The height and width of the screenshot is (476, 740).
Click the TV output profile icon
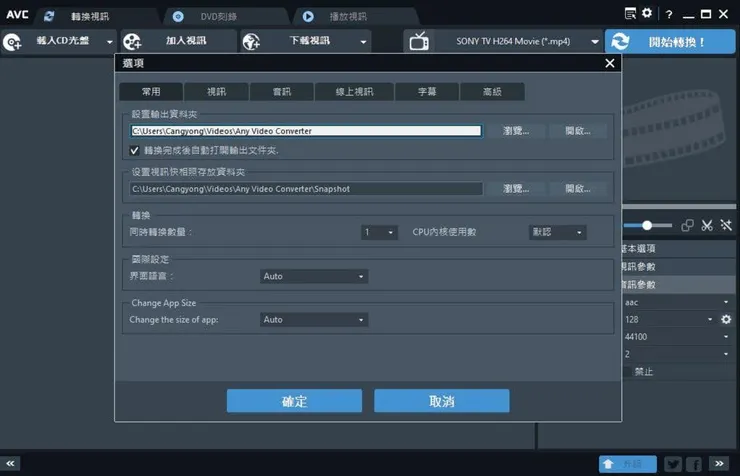click(x=419, y=42)
